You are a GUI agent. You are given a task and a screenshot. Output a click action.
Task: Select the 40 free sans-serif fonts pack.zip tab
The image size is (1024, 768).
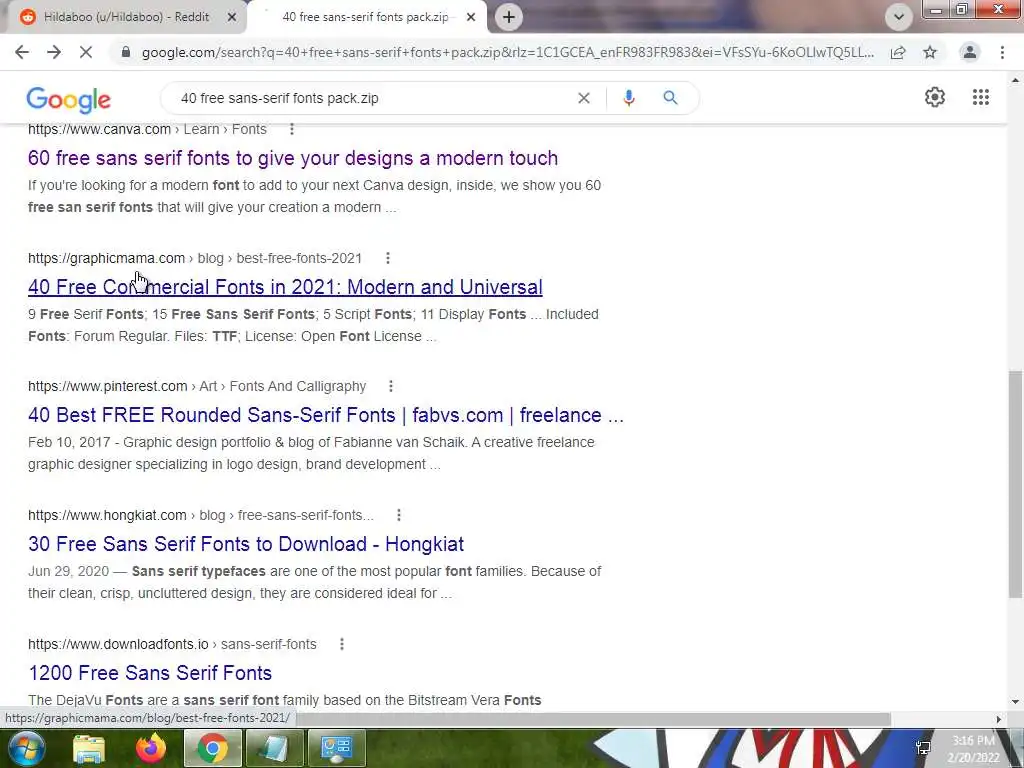click(x=366, y=17)
